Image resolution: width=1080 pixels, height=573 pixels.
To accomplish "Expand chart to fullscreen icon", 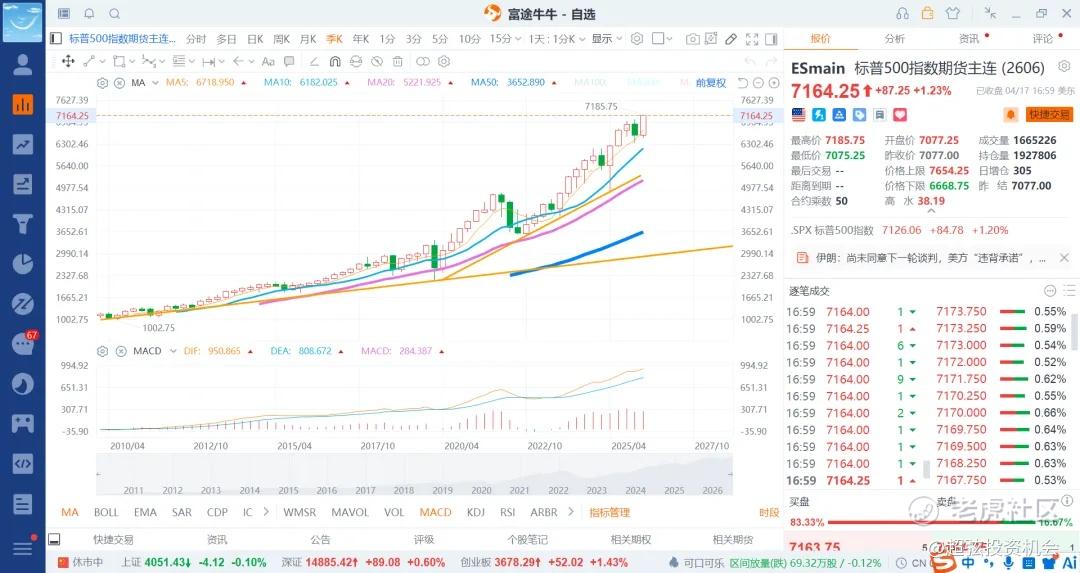I will (752, 39).
